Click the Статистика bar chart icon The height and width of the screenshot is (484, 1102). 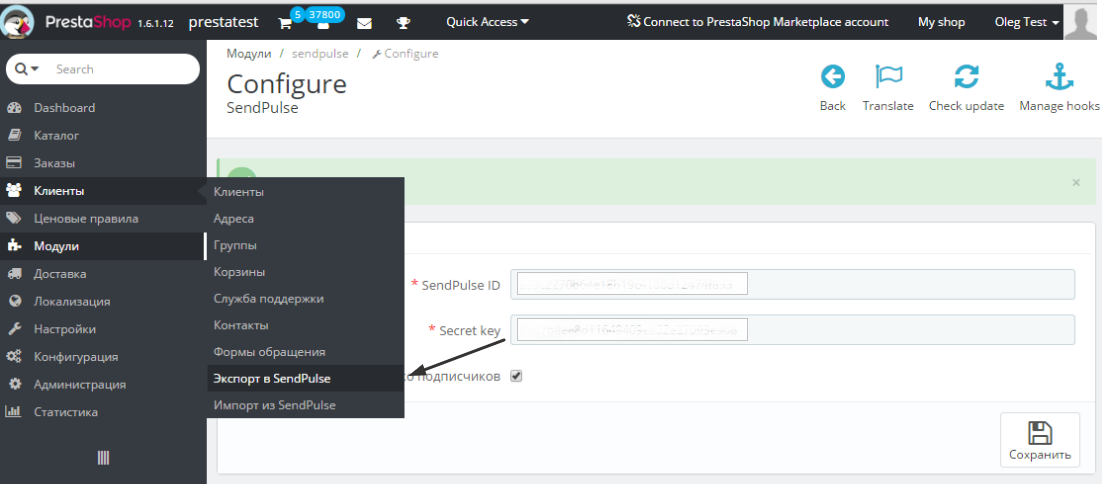pos(14,412)
